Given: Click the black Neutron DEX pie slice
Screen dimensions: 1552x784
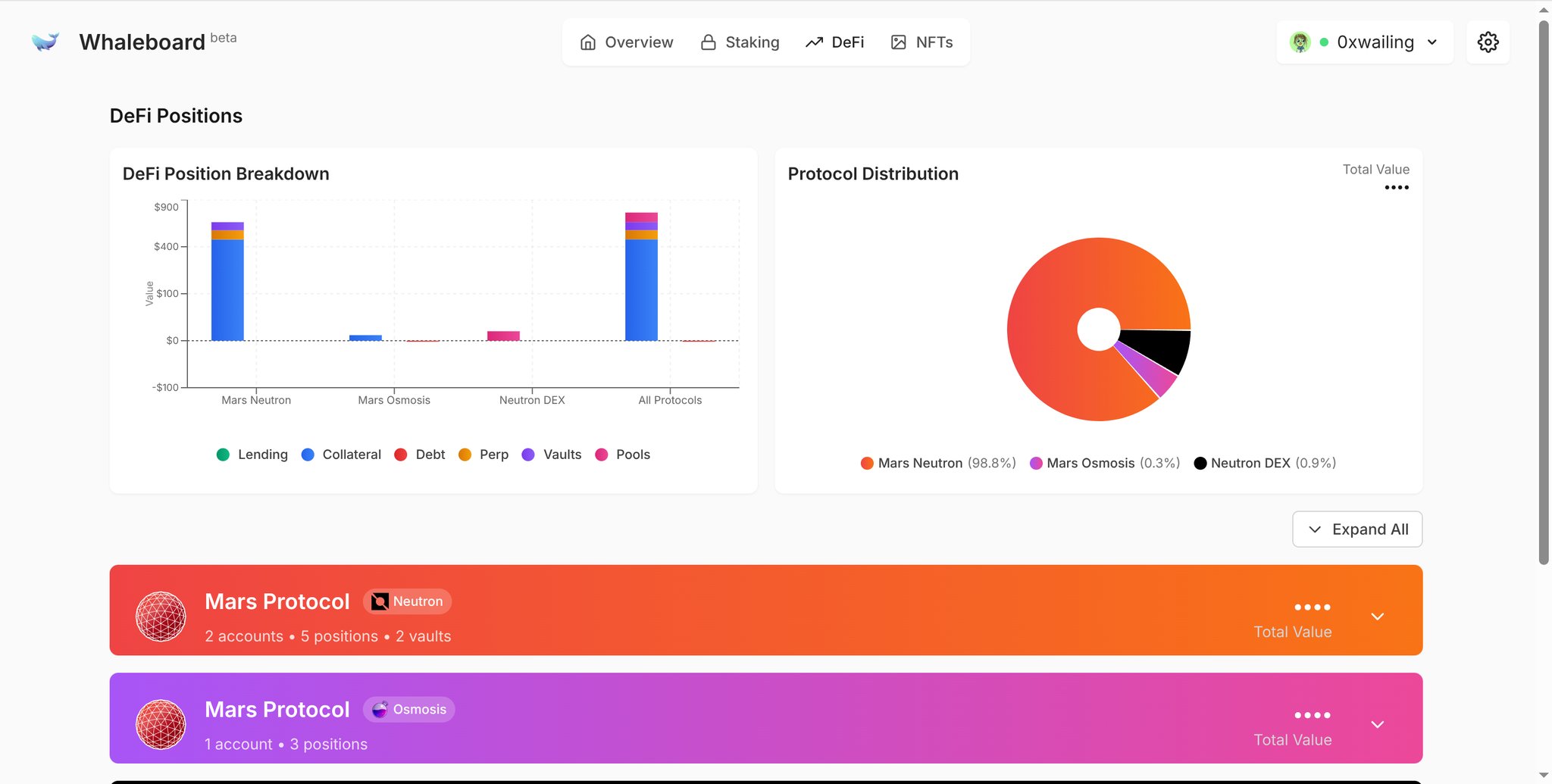Looking at the screenshot, I should (x=1159, y=348).
